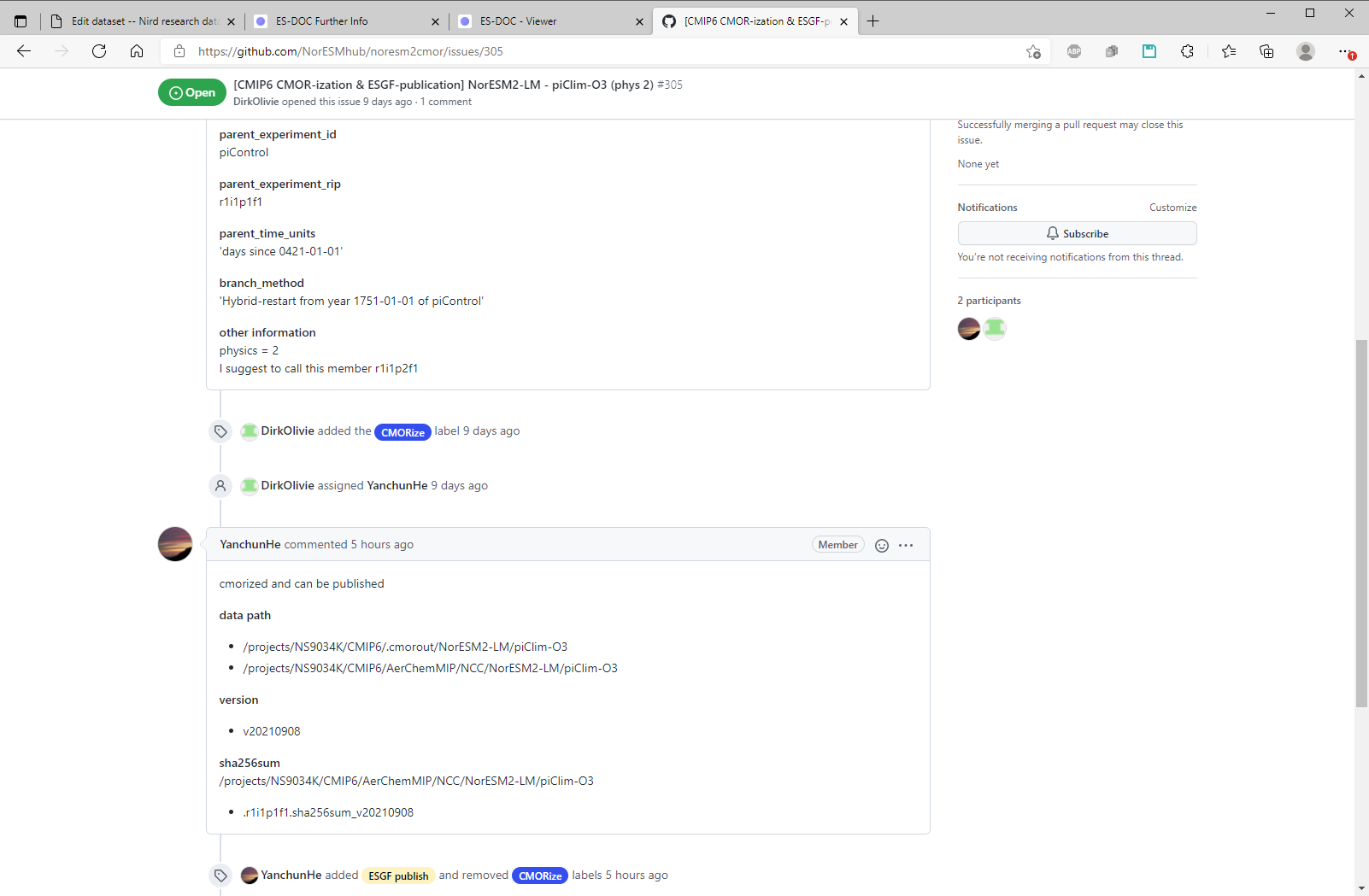Image resolution: width=1369 pixels, height=896 pixels.
Task: Open Collections icon in toolbar
Action: tap(1266, 51)
